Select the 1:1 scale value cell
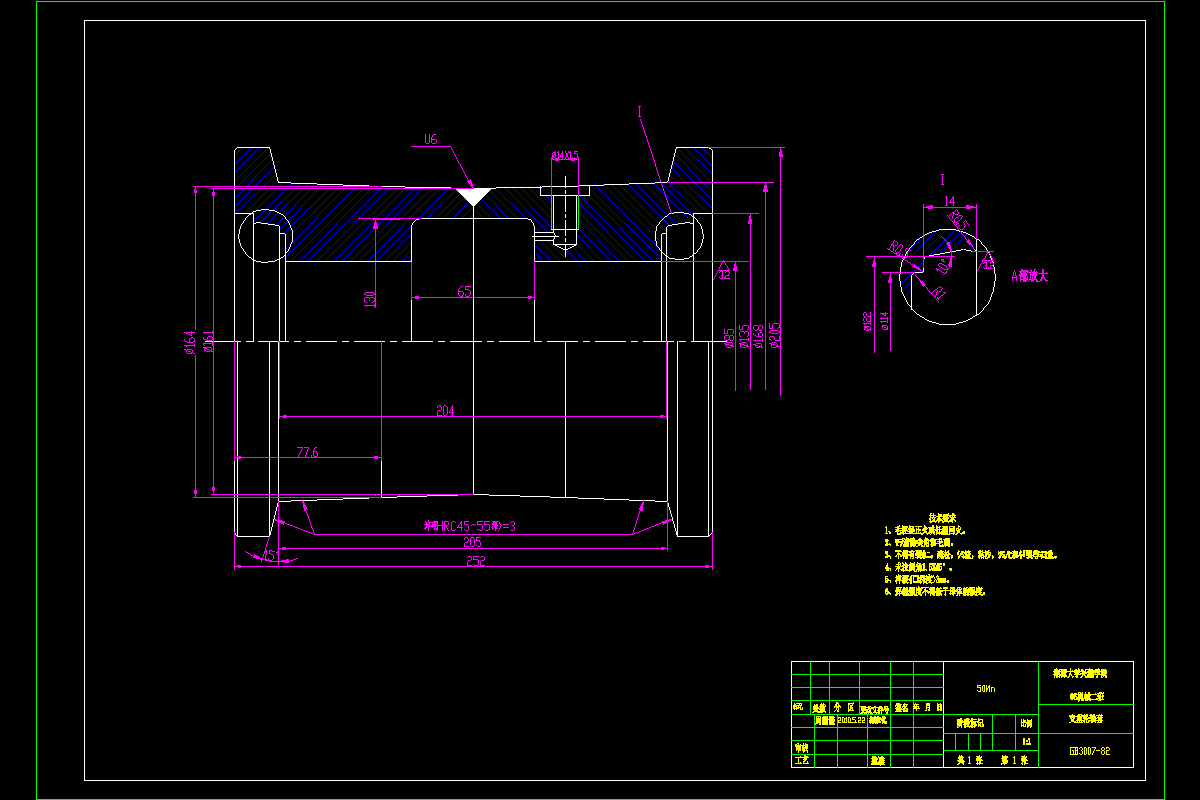 click(x=1027, y=741)
